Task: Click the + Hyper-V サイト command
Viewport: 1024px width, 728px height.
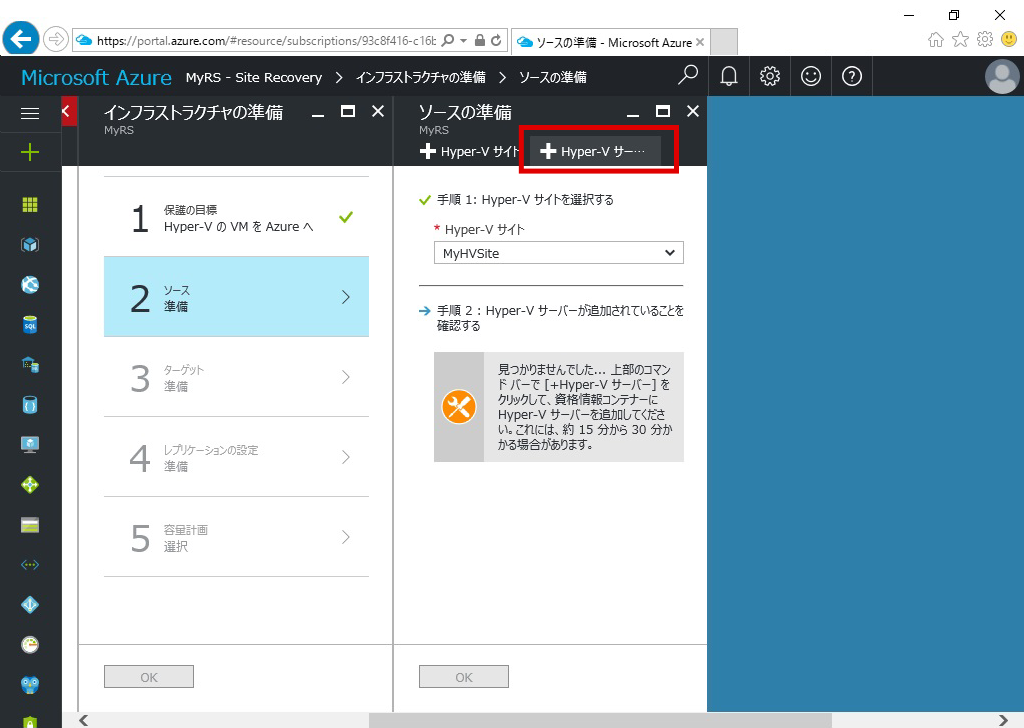Action: click(x=470, y=151)
